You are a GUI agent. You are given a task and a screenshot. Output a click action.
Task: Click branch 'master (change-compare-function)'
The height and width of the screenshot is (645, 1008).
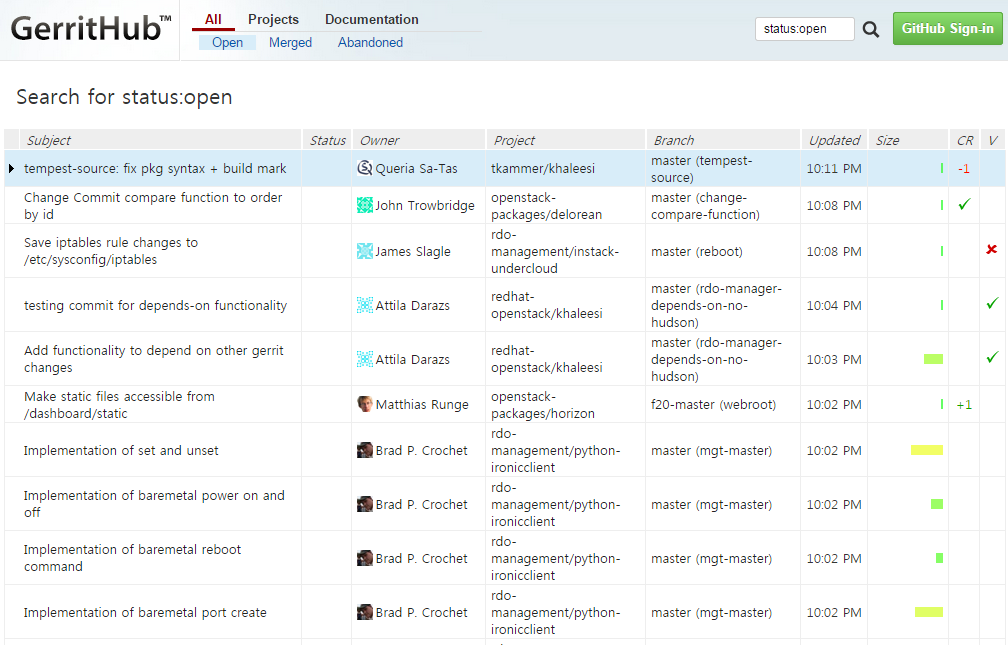tap(705, 206)
